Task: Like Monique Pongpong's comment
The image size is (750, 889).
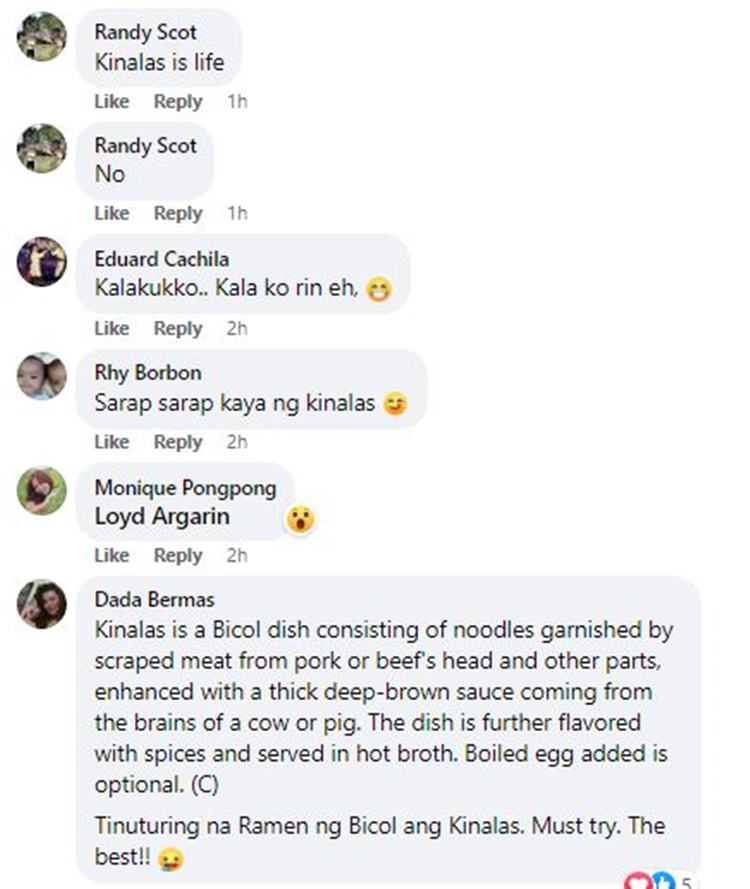Action: click(x=112, y=555)
